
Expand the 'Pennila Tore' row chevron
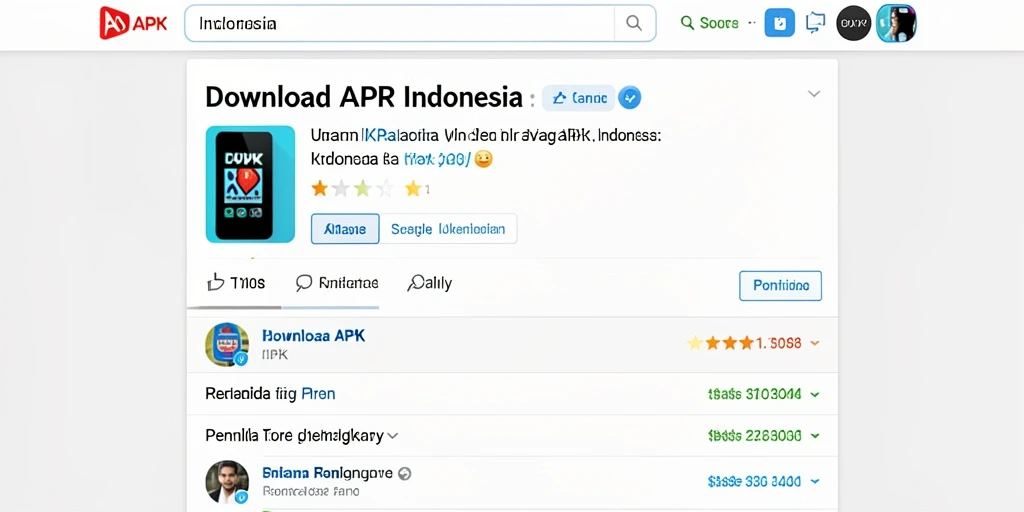[392, 436]
